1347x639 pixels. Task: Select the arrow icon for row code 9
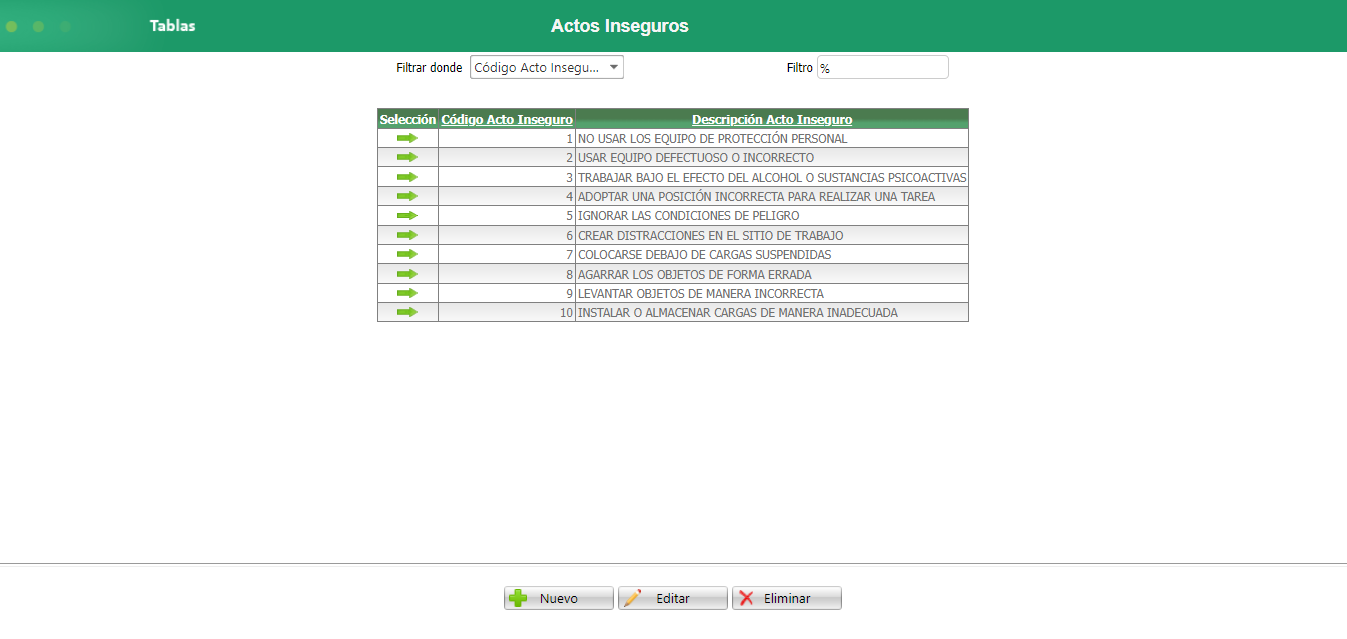click(406, 292)
